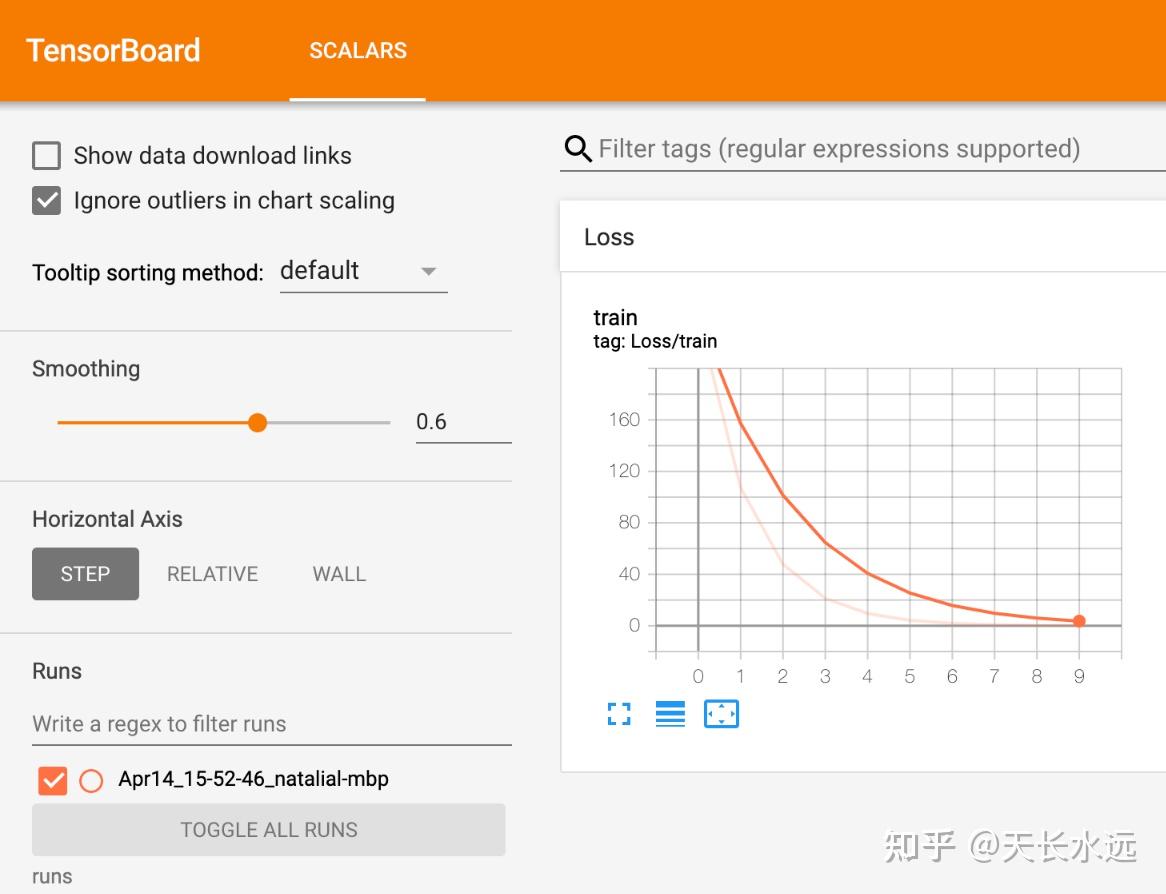Select only the Apr14_15-52-46 run radio button

(x=91, y=781)
